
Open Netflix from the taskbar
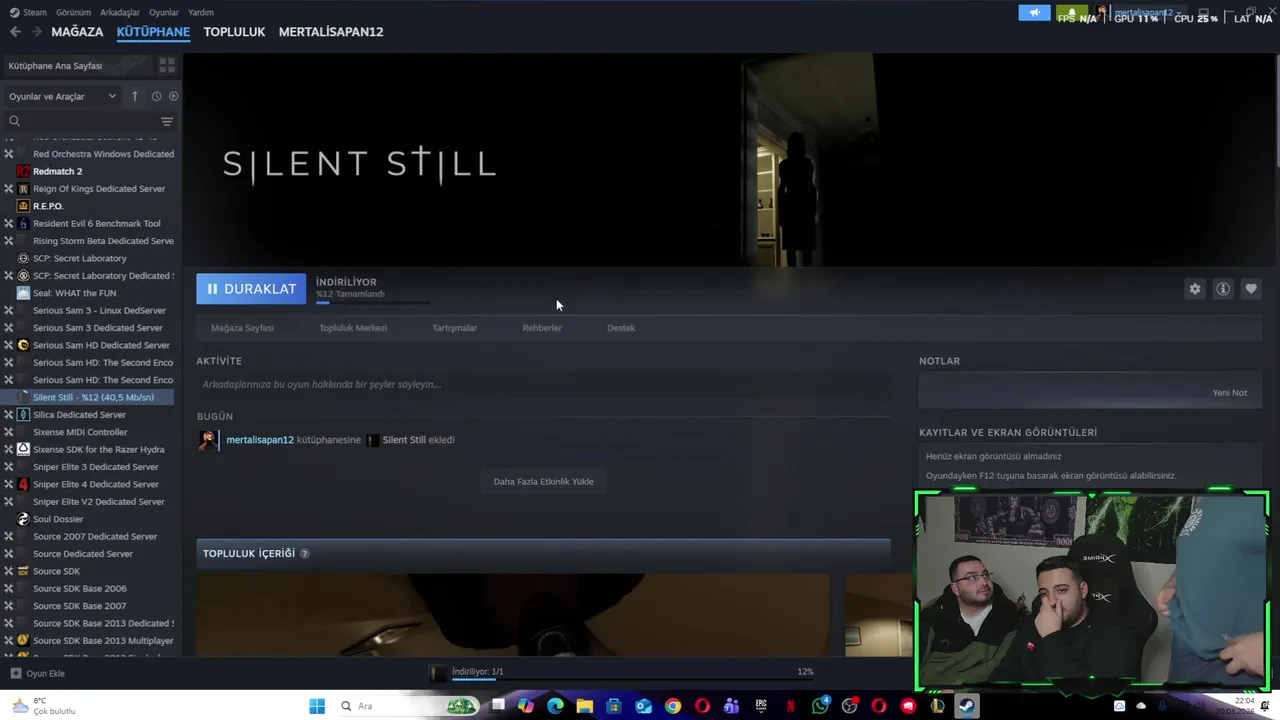point(791,706)
